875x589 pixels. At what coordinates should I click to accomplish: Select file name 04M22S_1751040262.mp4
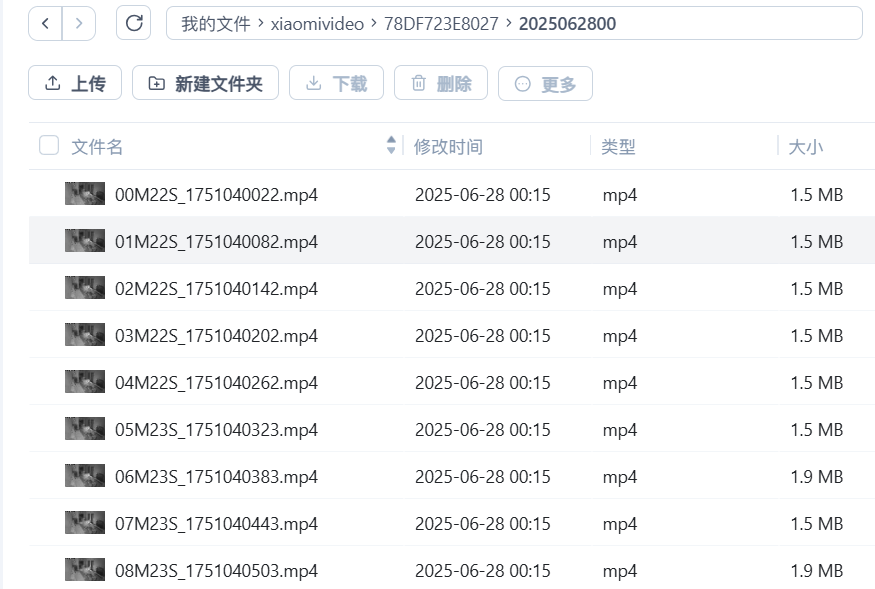pyautogui.click(x=217, y=382)
